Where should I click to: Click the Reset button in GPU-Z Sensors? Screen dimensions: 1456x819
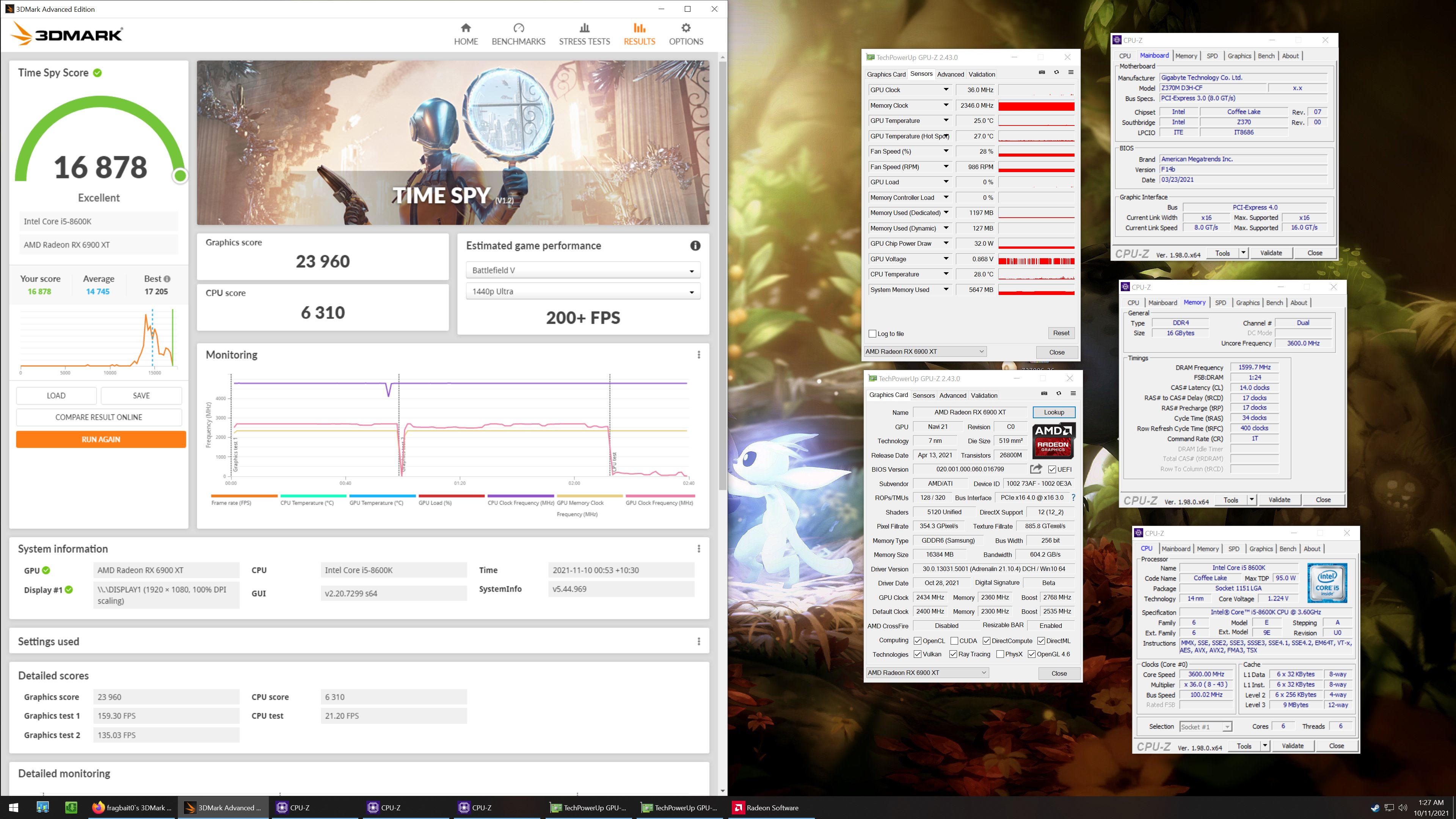(1061, 333)
